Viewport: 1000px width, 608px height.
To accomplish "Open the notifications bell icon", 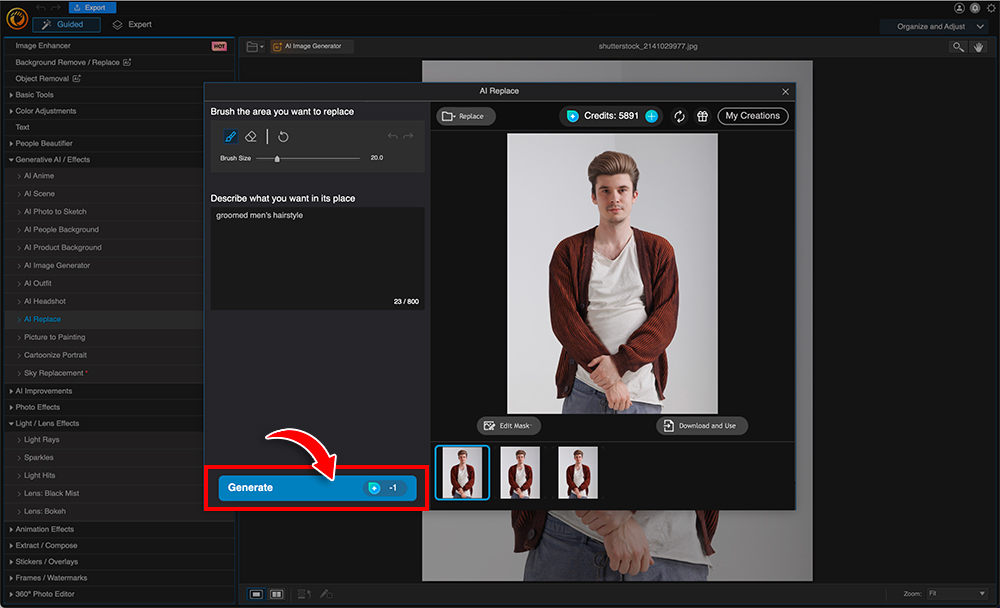I will click(975, 8).
